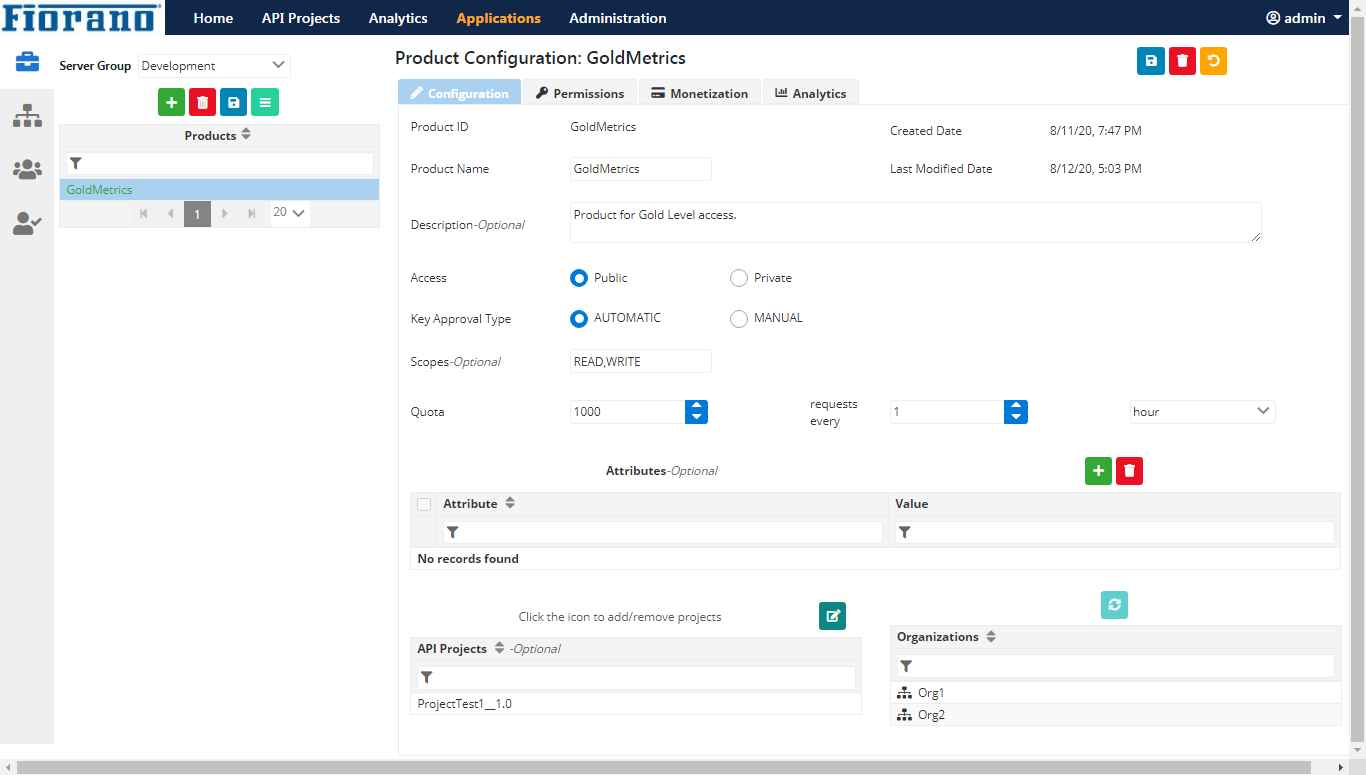Open Analytics in the top navigation
The width and height of the screenshot is (1366, 775).
(x=398, y=18)
